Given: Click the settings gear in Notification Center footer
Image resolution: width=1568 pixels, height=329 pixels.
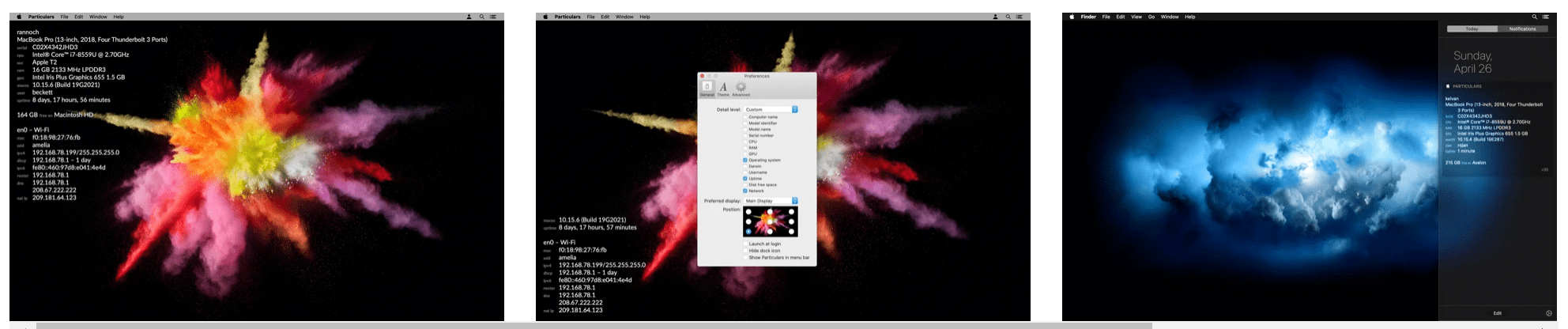Looking at the screenshot, I should click(1549, 313).
